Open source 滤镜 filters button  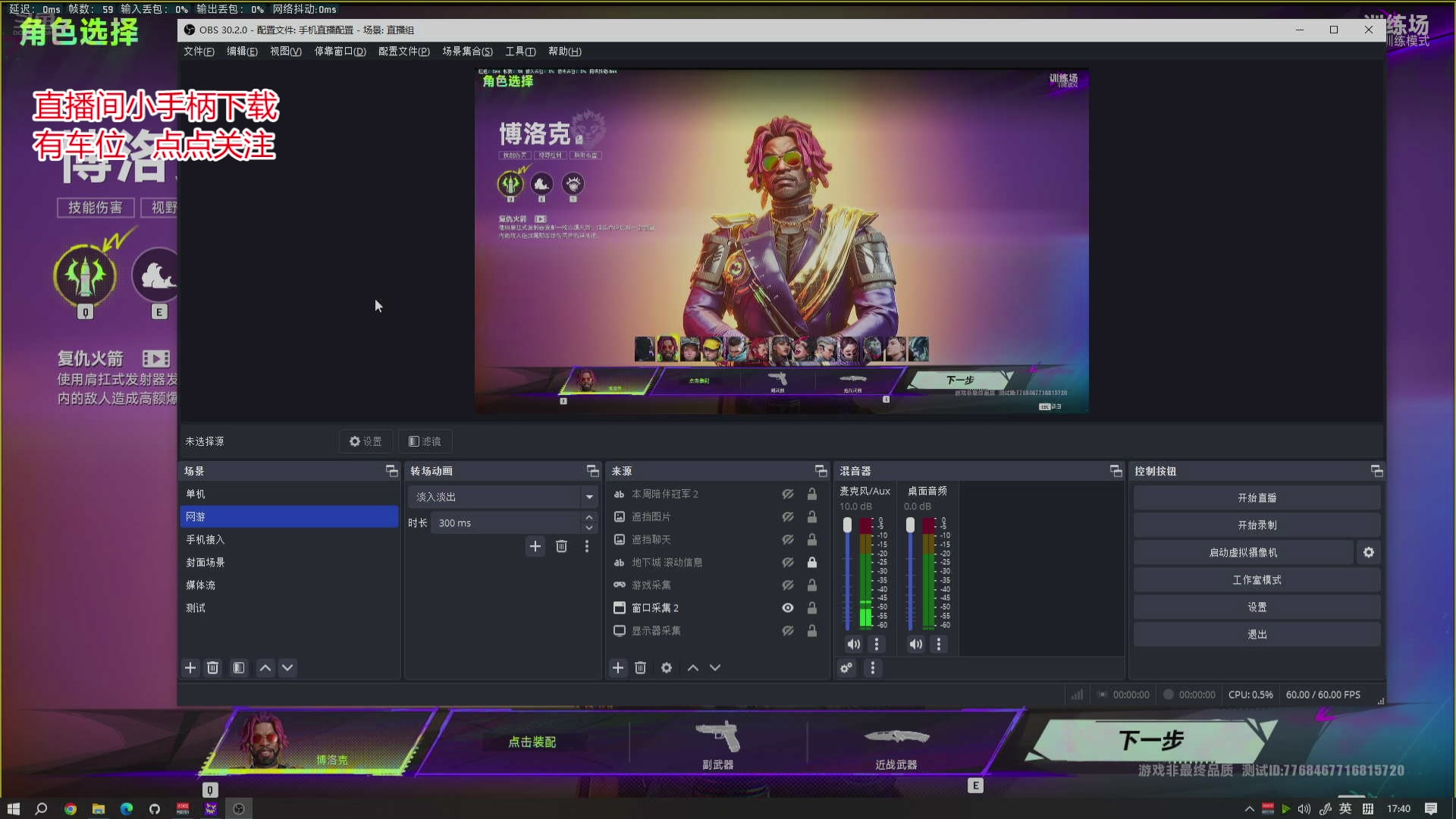tap(425, 441)
